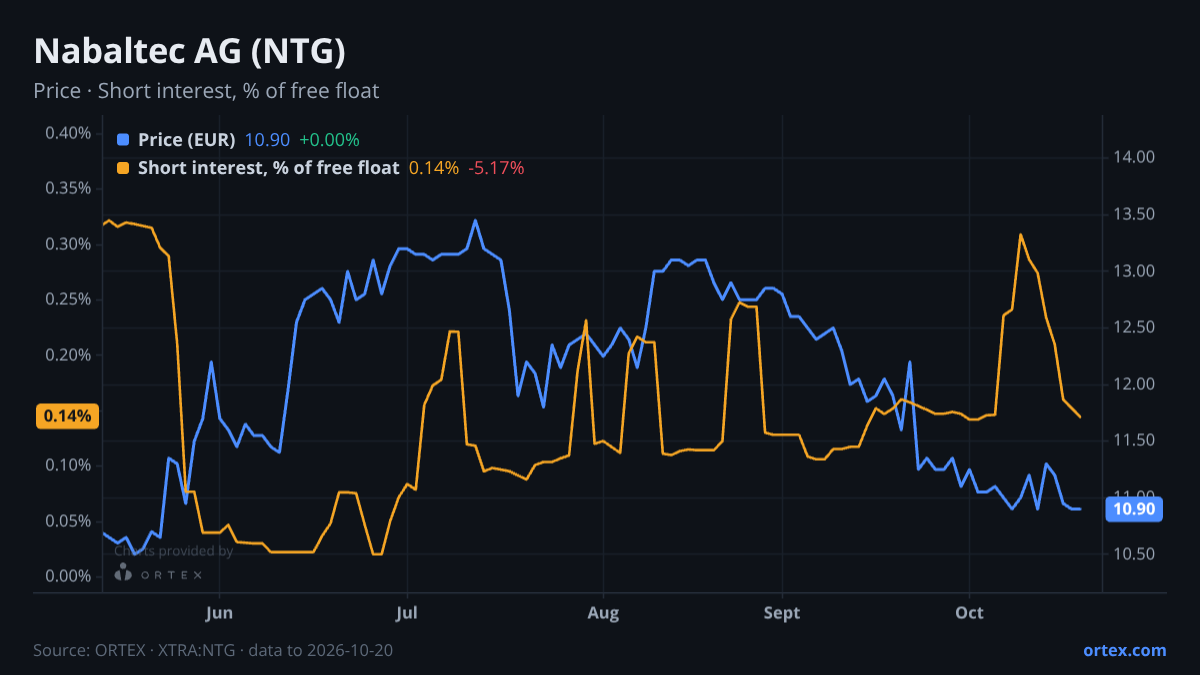Click the orange 0.14% axis value badge

click(67, 416)
